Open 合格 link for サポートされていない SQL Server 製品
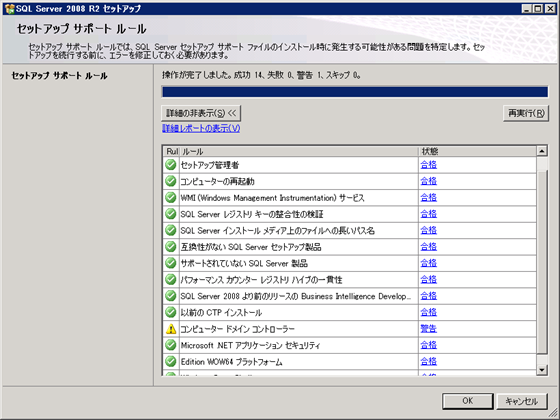This screenshot has width=560, height=420. 429,263
